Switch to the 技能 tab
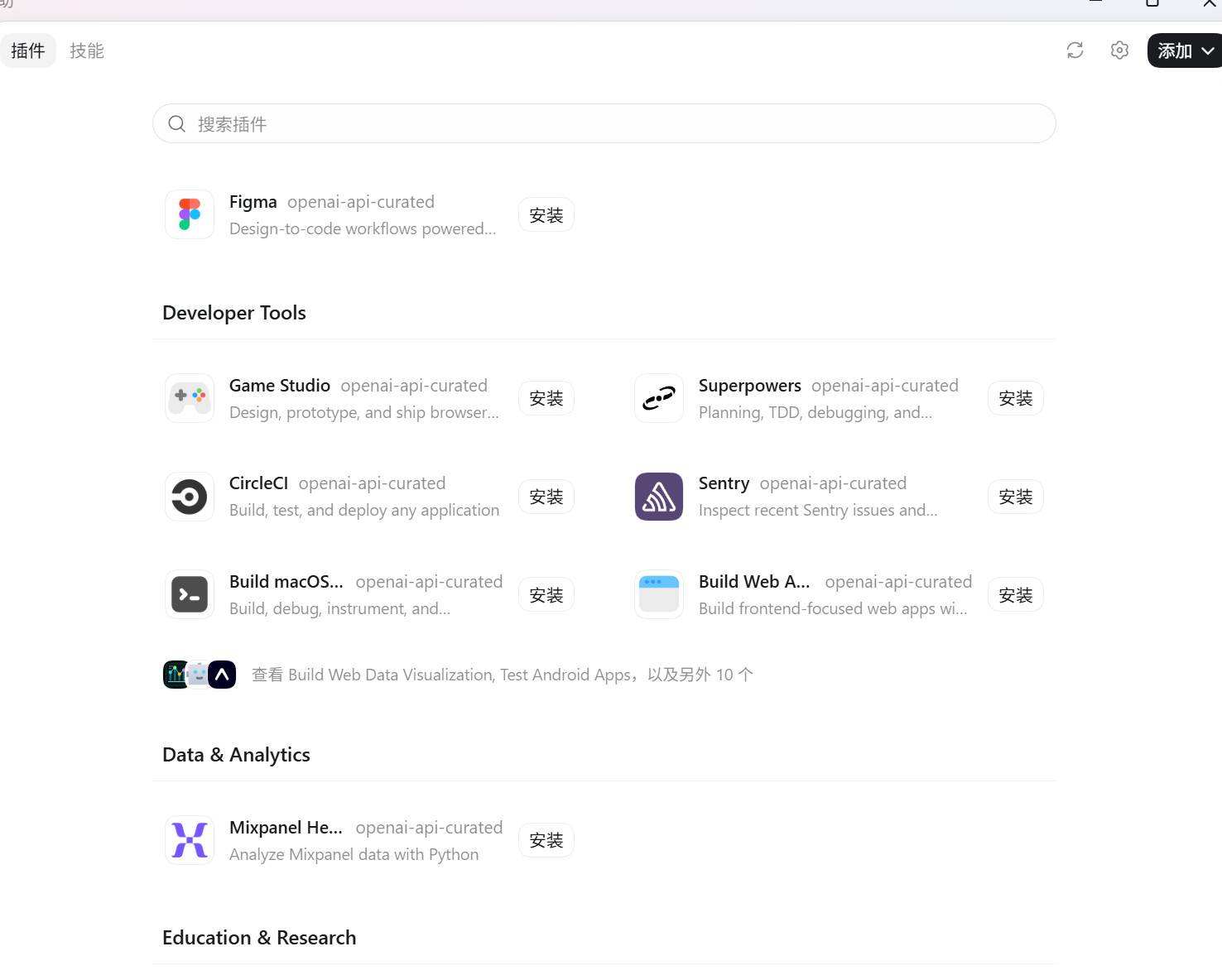1222x980 pixels. [x=87, y=50]
